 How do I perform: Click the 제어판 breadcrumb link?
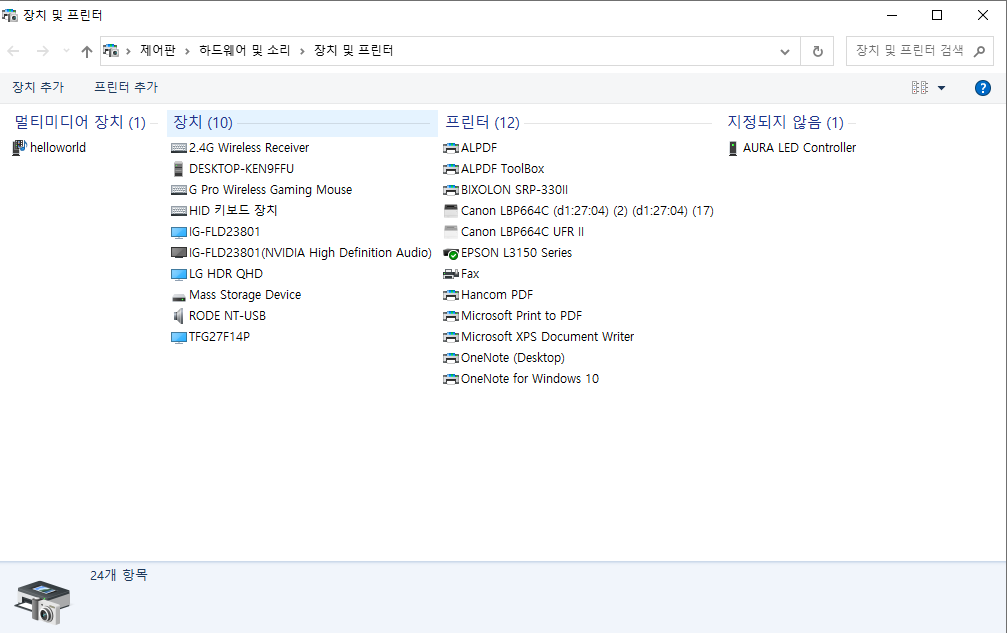158,51
